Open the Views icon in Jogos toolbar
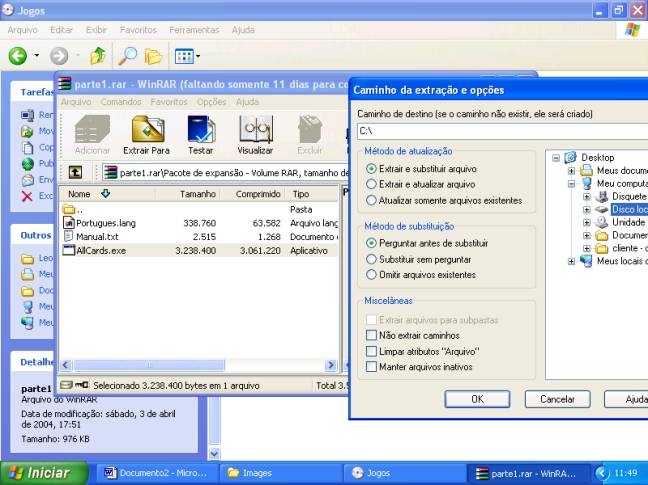648x485 pixels. pyautogui.click(x=184, y=56)
